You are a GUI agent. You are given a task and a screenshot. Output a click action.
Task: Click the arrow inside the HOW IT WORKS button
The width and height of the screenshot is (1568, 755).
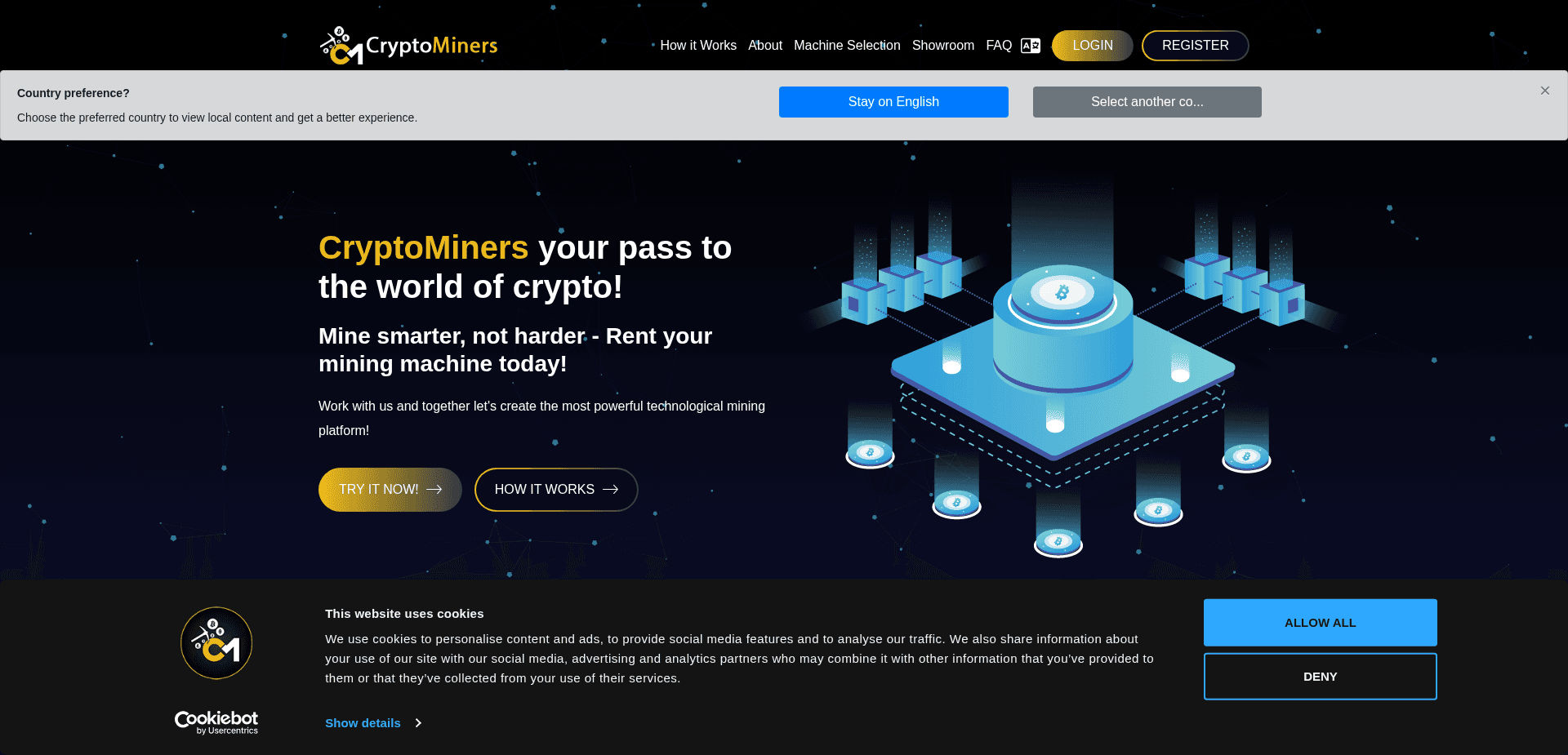(x=612, y=490)
